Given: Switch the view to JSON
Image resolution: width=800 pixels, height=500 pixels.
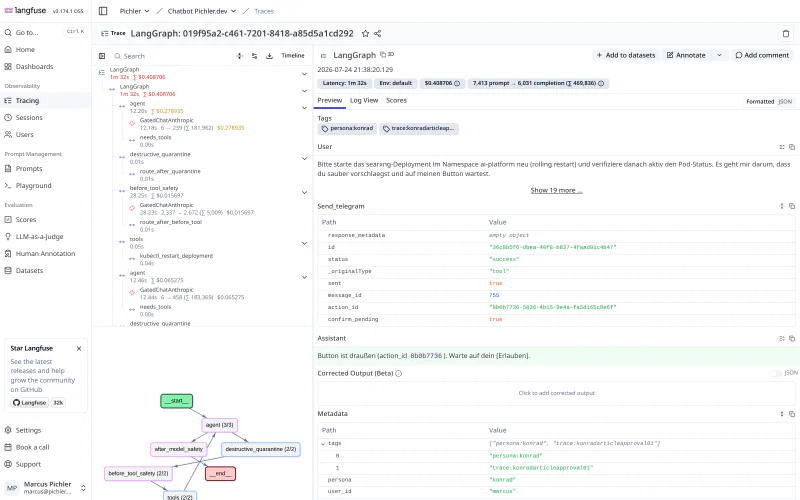Looking at the screenshot, I should [x=785, y=102].
